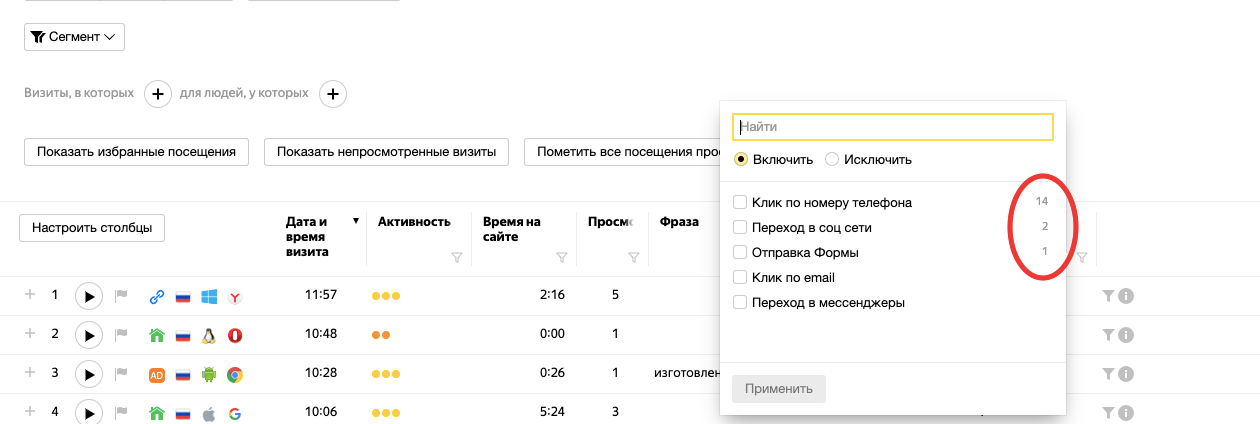Tick the 'Отправка Формы' checkbox
Viewport: 1260px width, 424px height.
tap(740, 253)
